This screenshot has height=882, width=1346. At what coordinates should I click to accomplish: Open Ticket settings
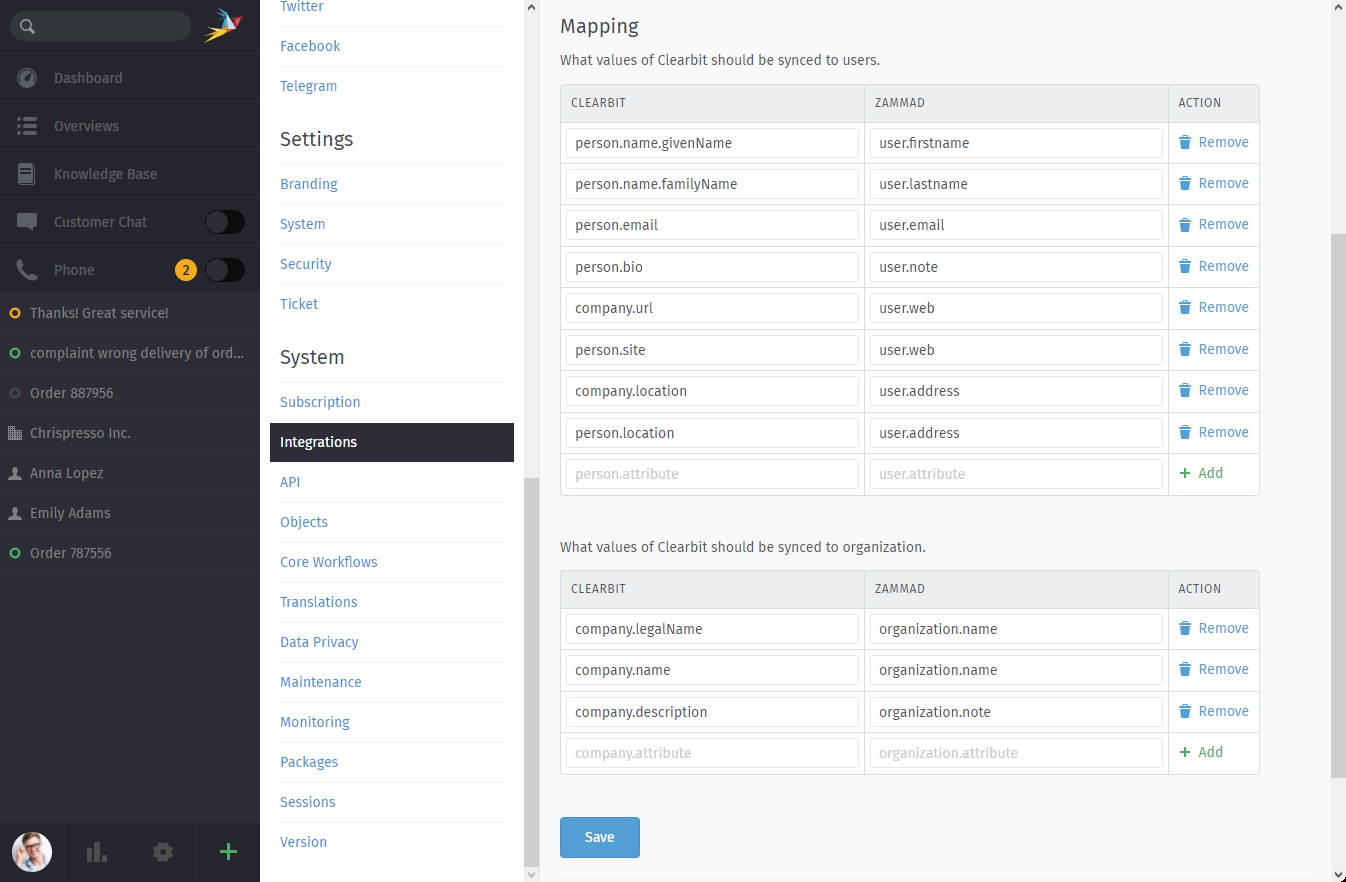point(299,304)
